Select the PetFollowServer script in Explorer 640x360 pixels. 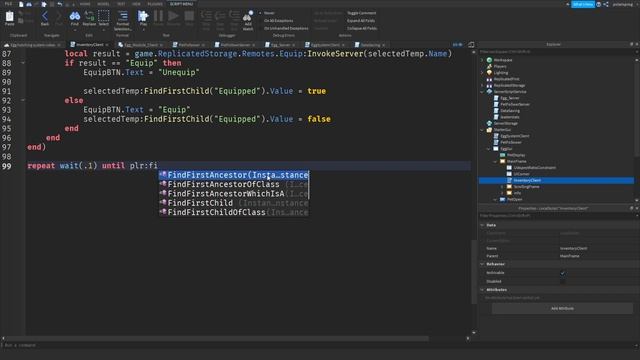(x=515, y=104)
